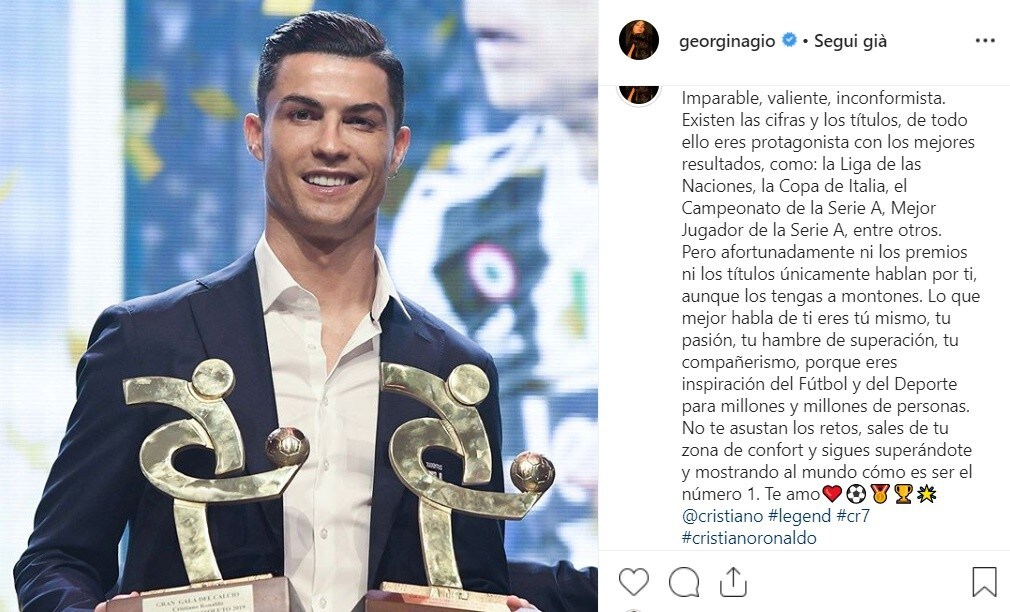
Task: Open the #cr7 hashtag
Action: (x=853, y=516)
